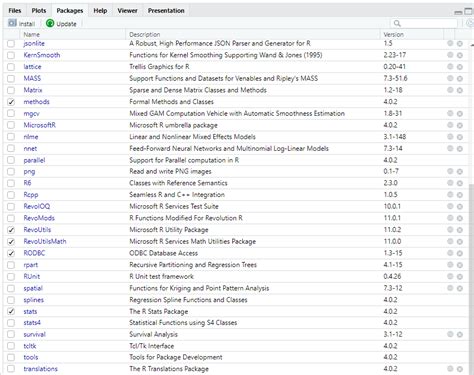Open the mgcv globe icon
This screenshot has width=474, height=375.
click(x=450, y=113)
